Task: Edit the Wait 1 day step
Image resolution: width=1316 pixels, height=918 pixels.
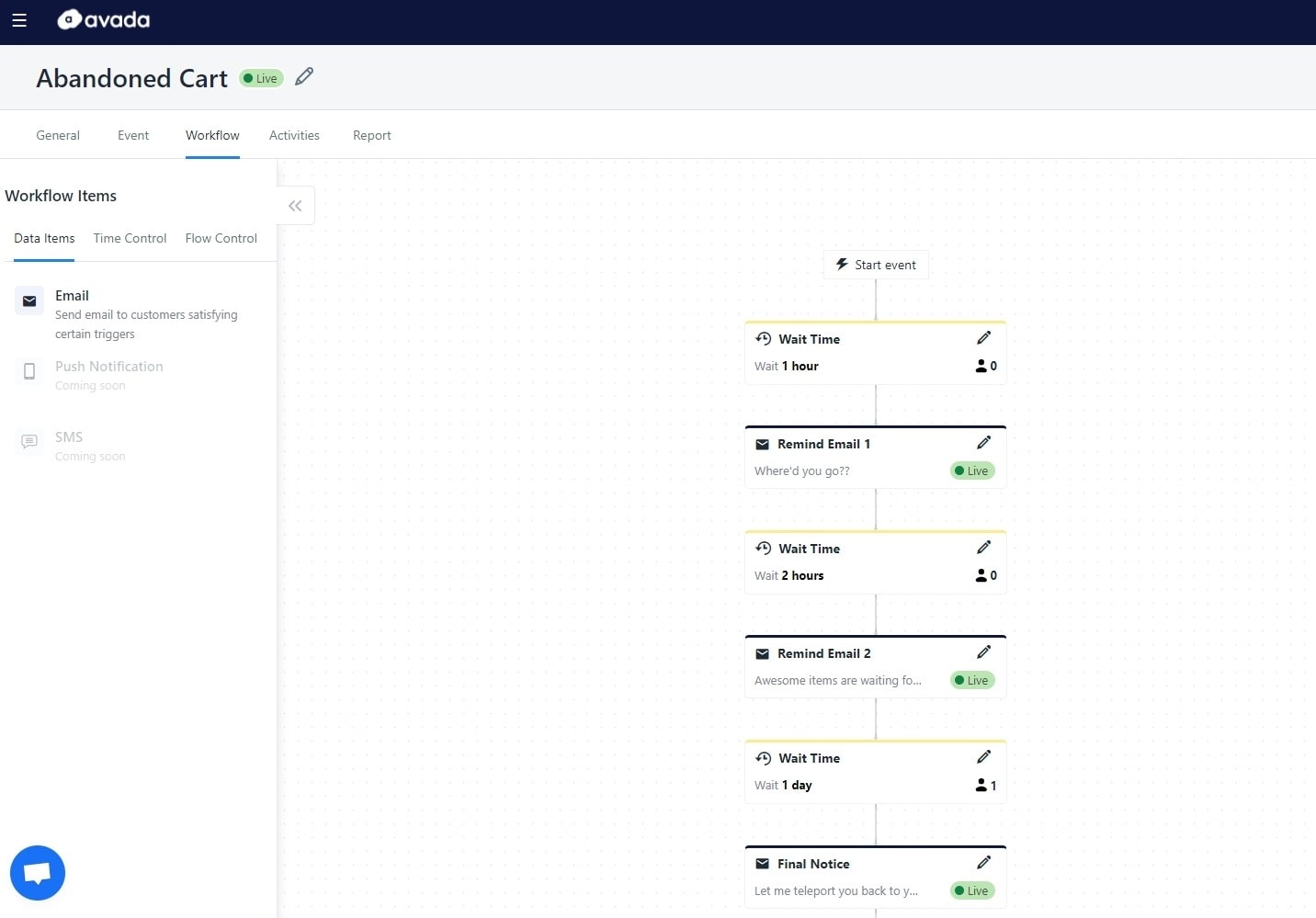Action: tap(983, 757)
